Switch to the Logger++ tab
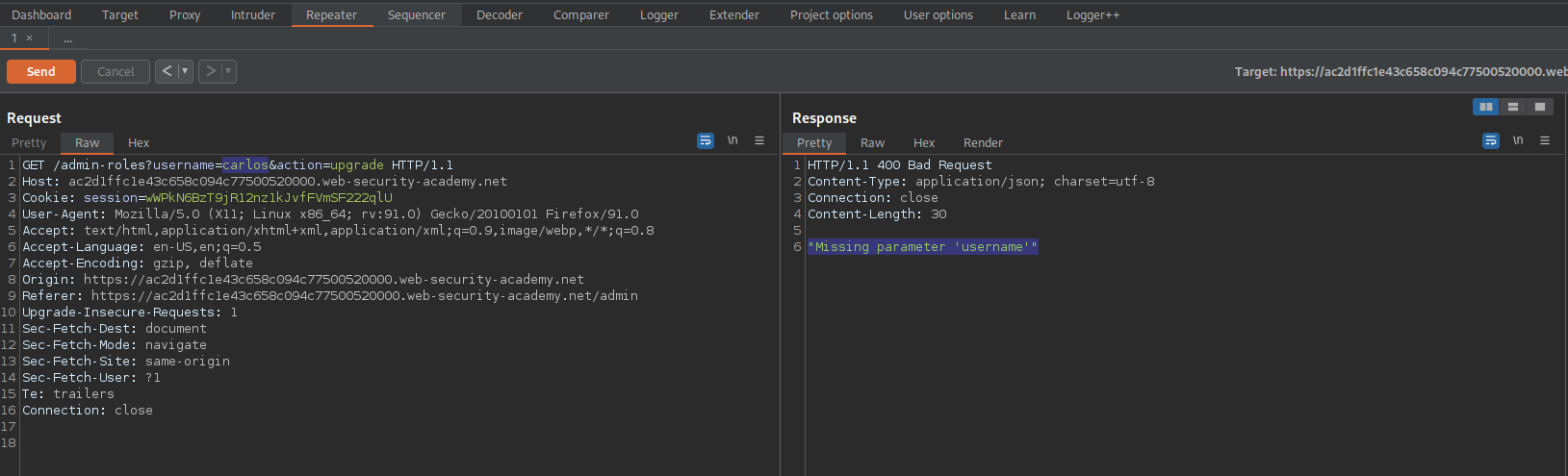This screenshot has height=476, width=1568. 1092,14
